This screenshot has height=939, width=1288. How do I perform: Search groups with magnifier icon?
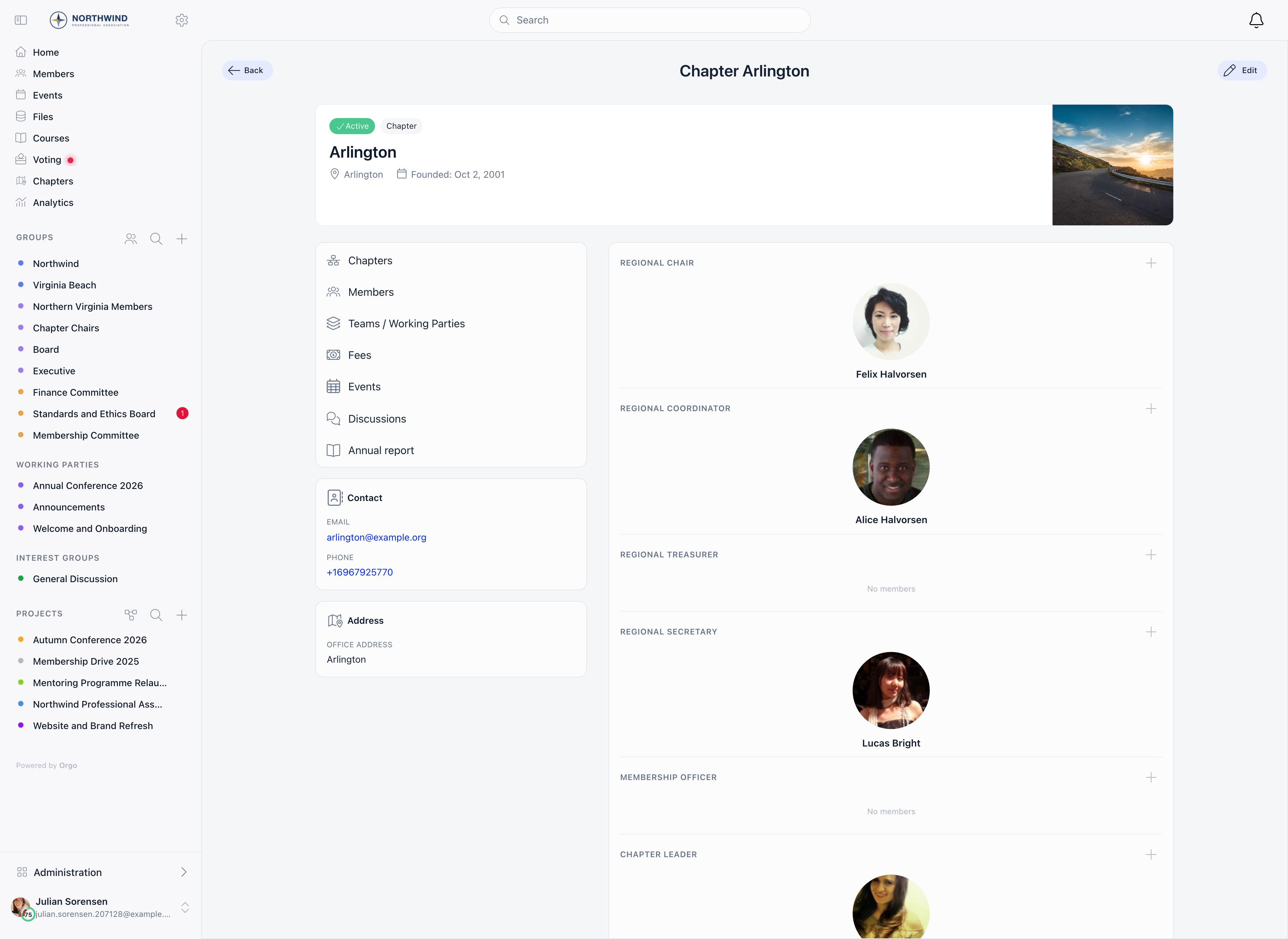coord(156,239)
